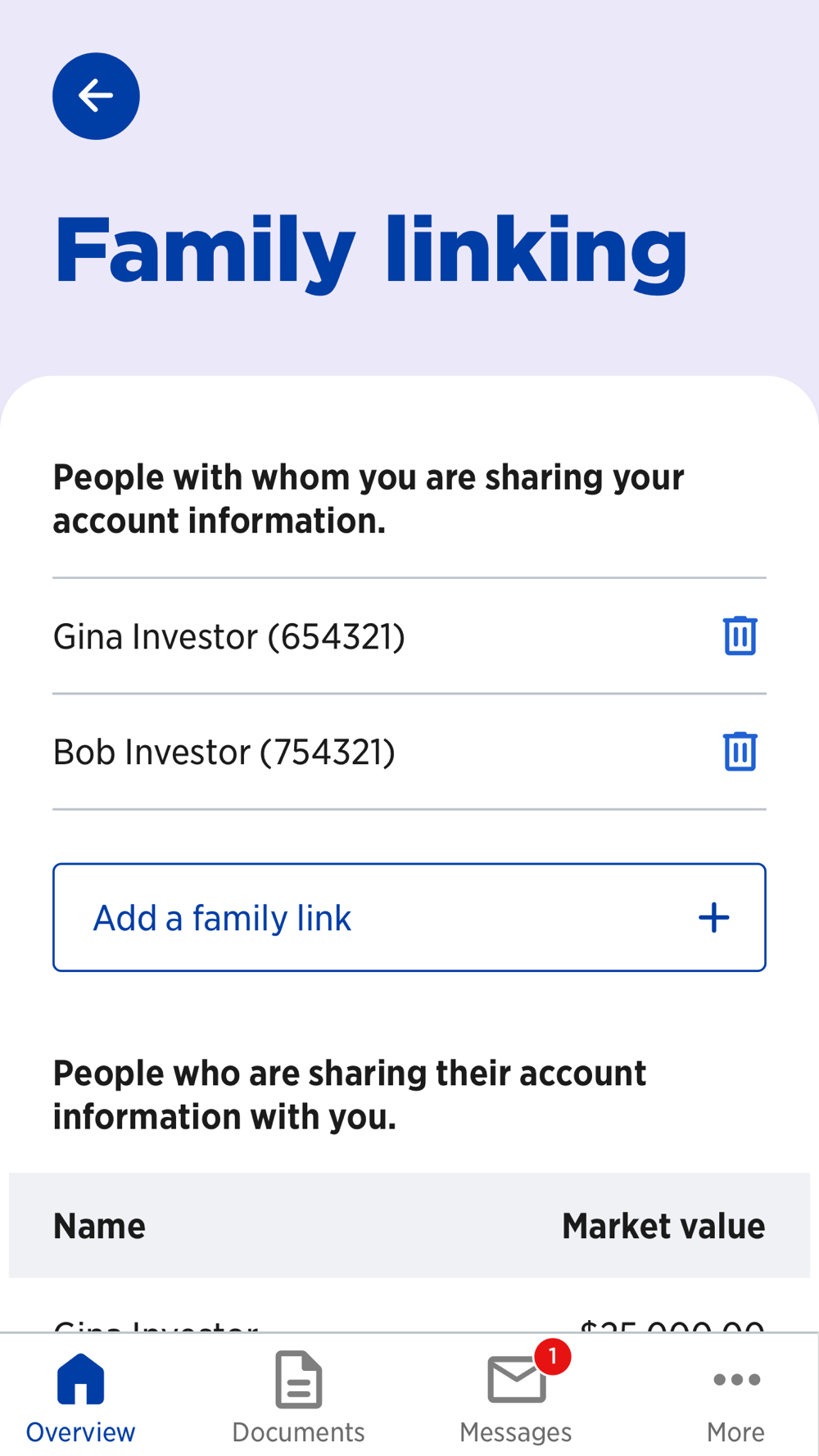Click the red Messages notification badge
819x1456 pixels.
click(x=553, y=1357)
